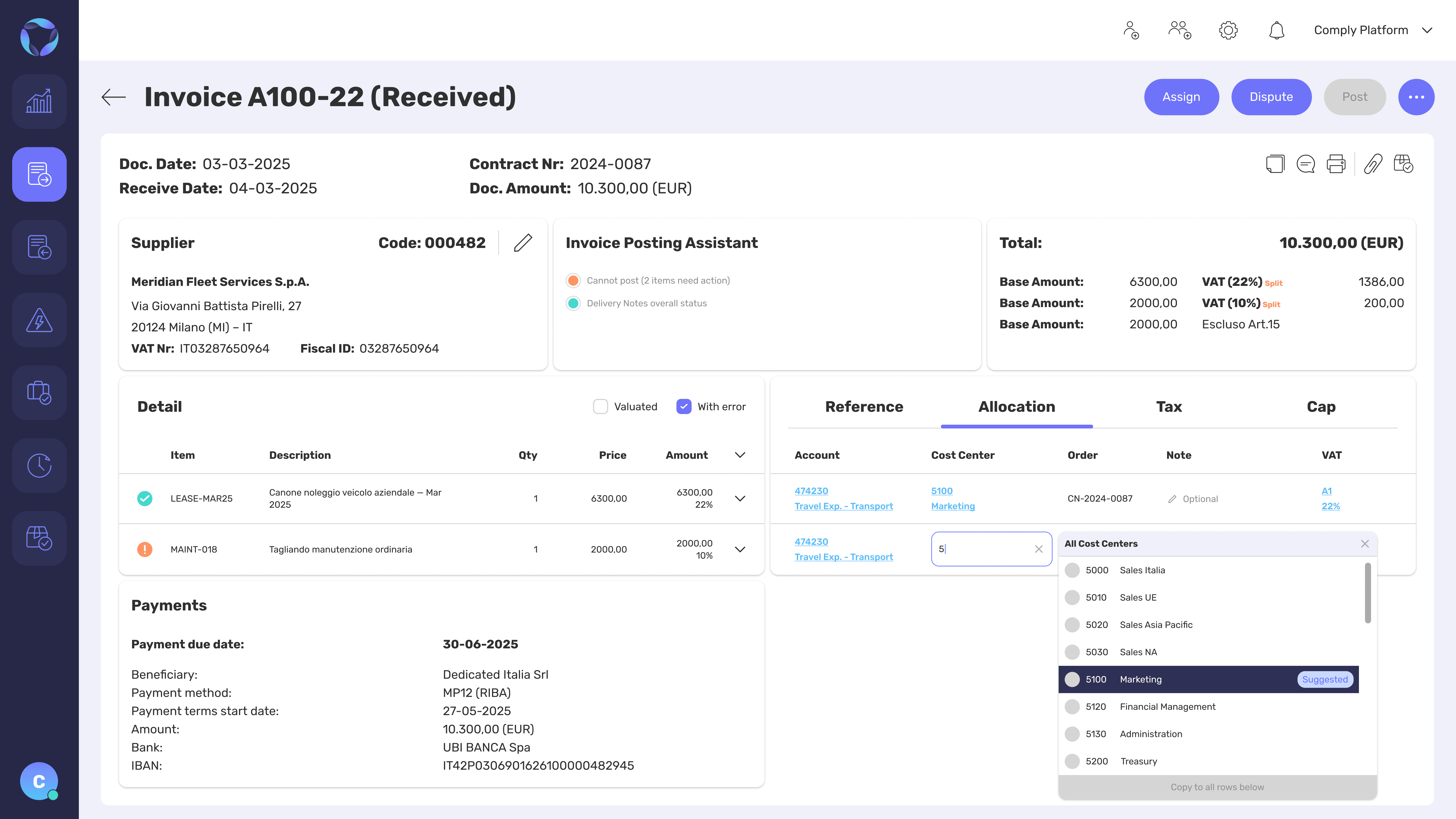1456x819 pixels.
Task: Uncheck the With error checkbox
Action: (684, 406)
